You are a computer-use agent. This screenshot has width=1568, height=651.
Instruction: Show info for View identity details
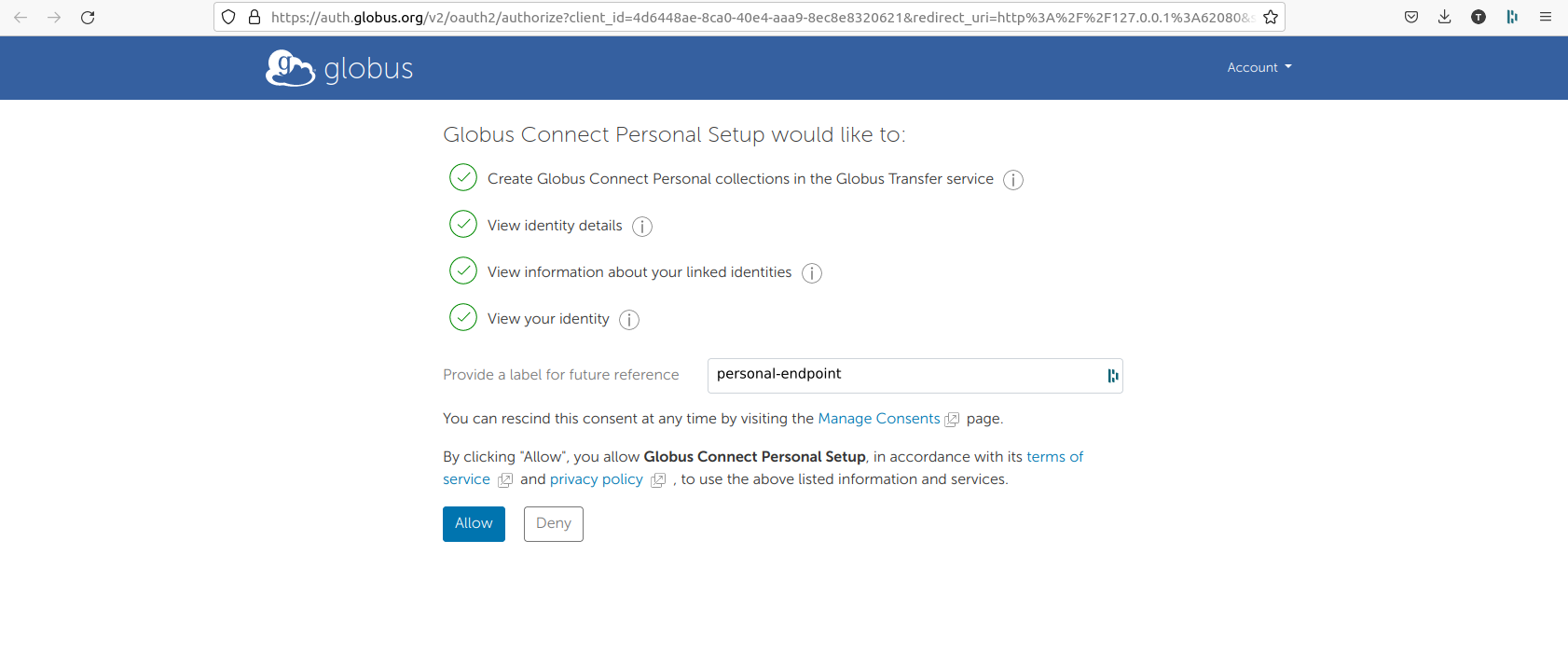[x=642, y=227]
